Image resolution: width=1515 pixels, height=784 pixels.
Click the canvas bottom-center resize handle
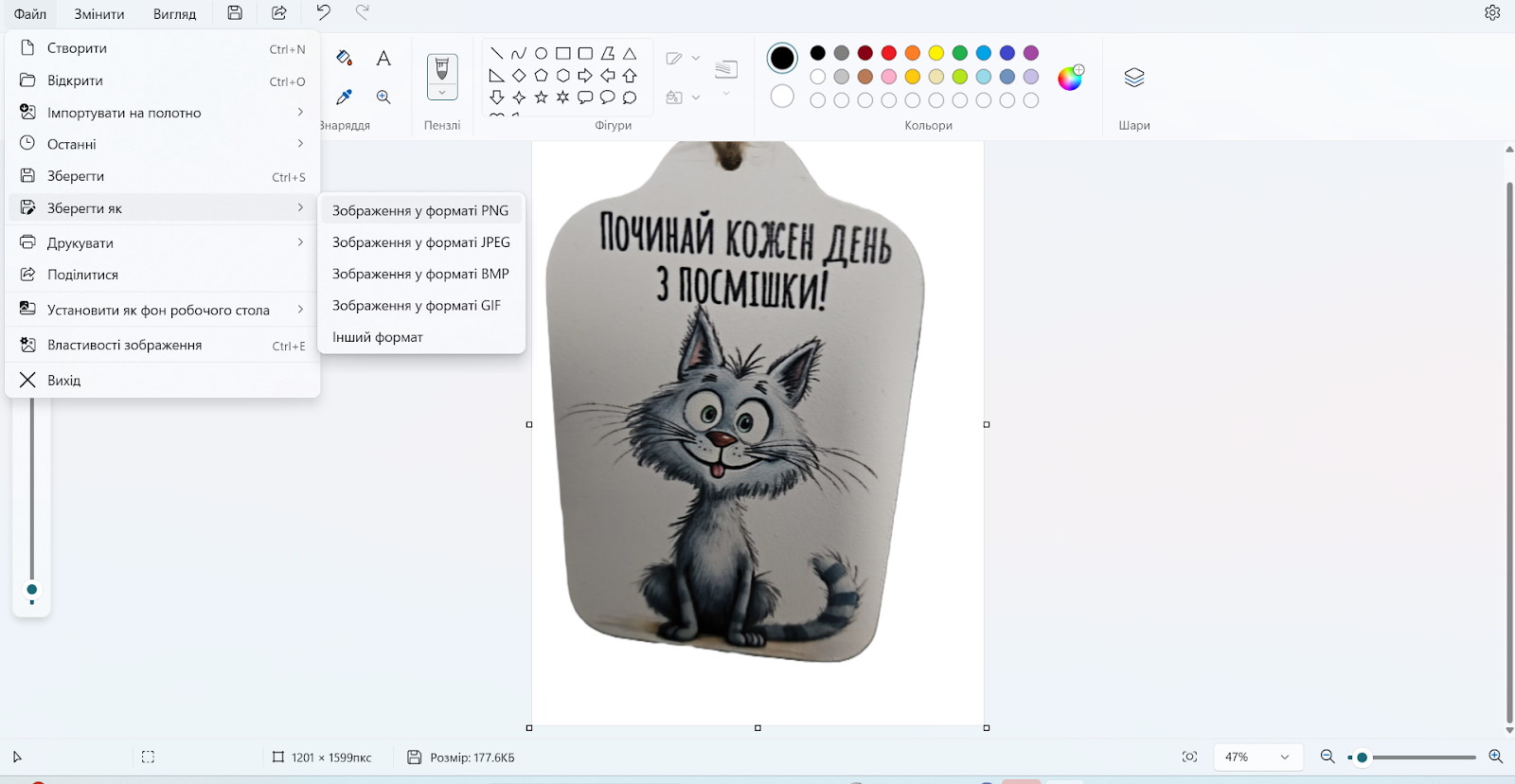tap(757, 728)
